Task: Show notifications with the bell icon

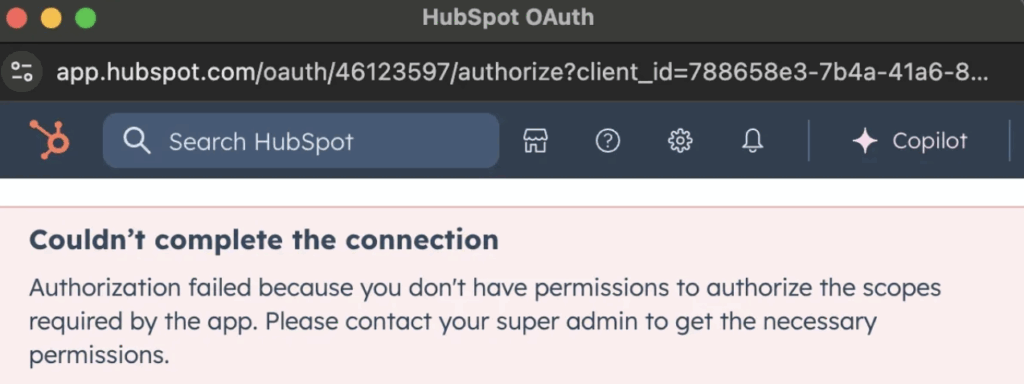Action: point(752,140)
